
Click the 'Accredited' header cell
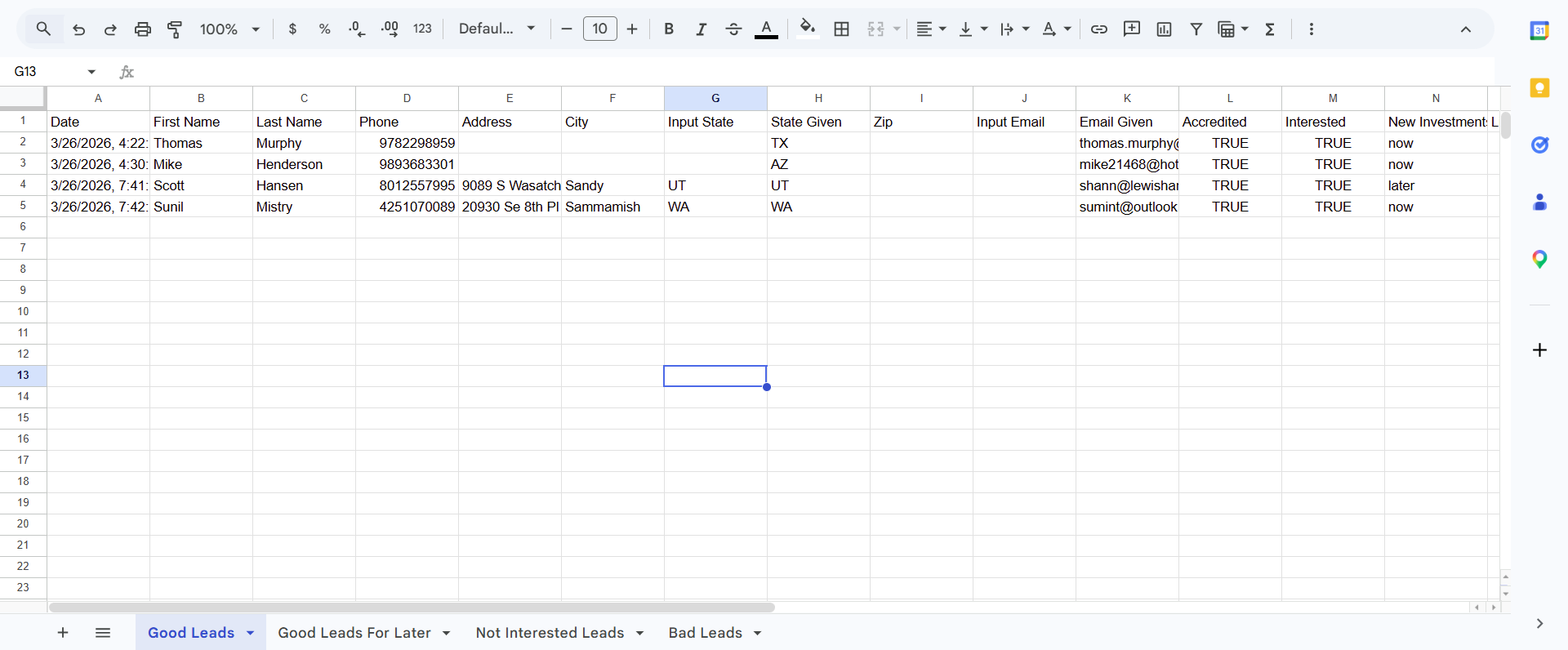[1230, 122]
